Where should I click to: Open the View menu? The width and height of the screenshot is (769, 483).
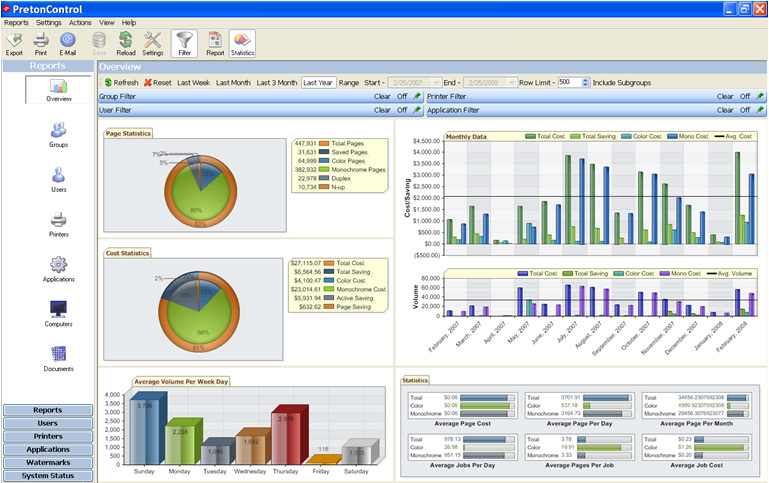click(106, 23)
